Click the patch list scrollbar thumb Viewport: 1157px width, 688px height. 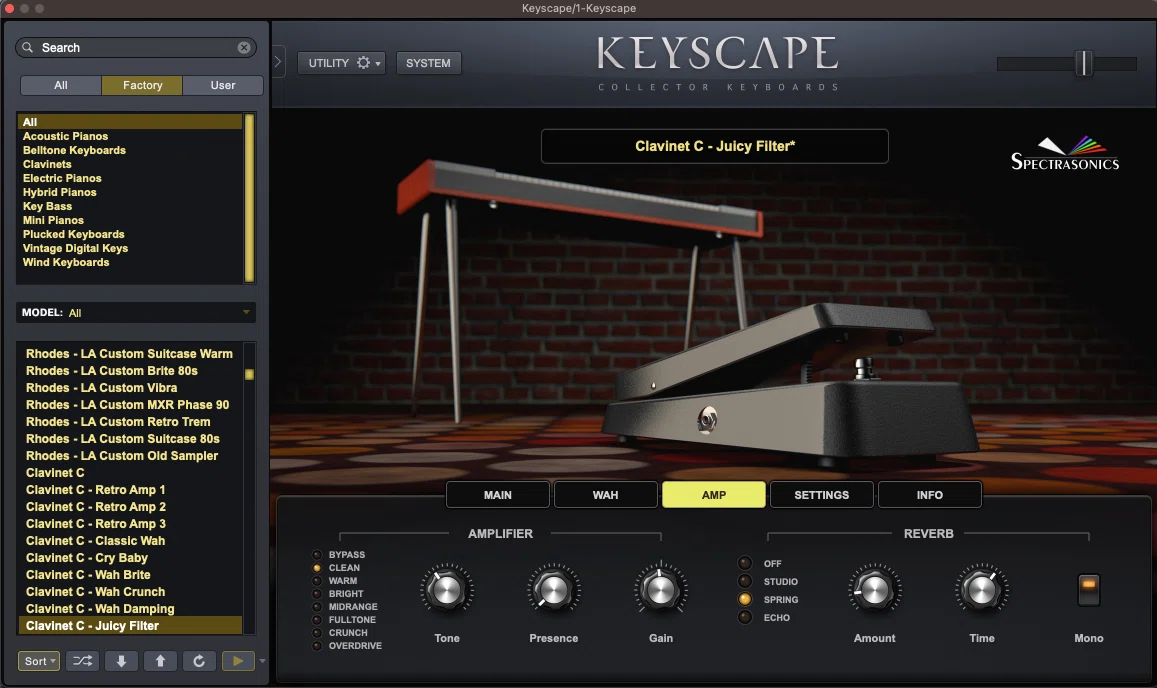tap(249, 374)
